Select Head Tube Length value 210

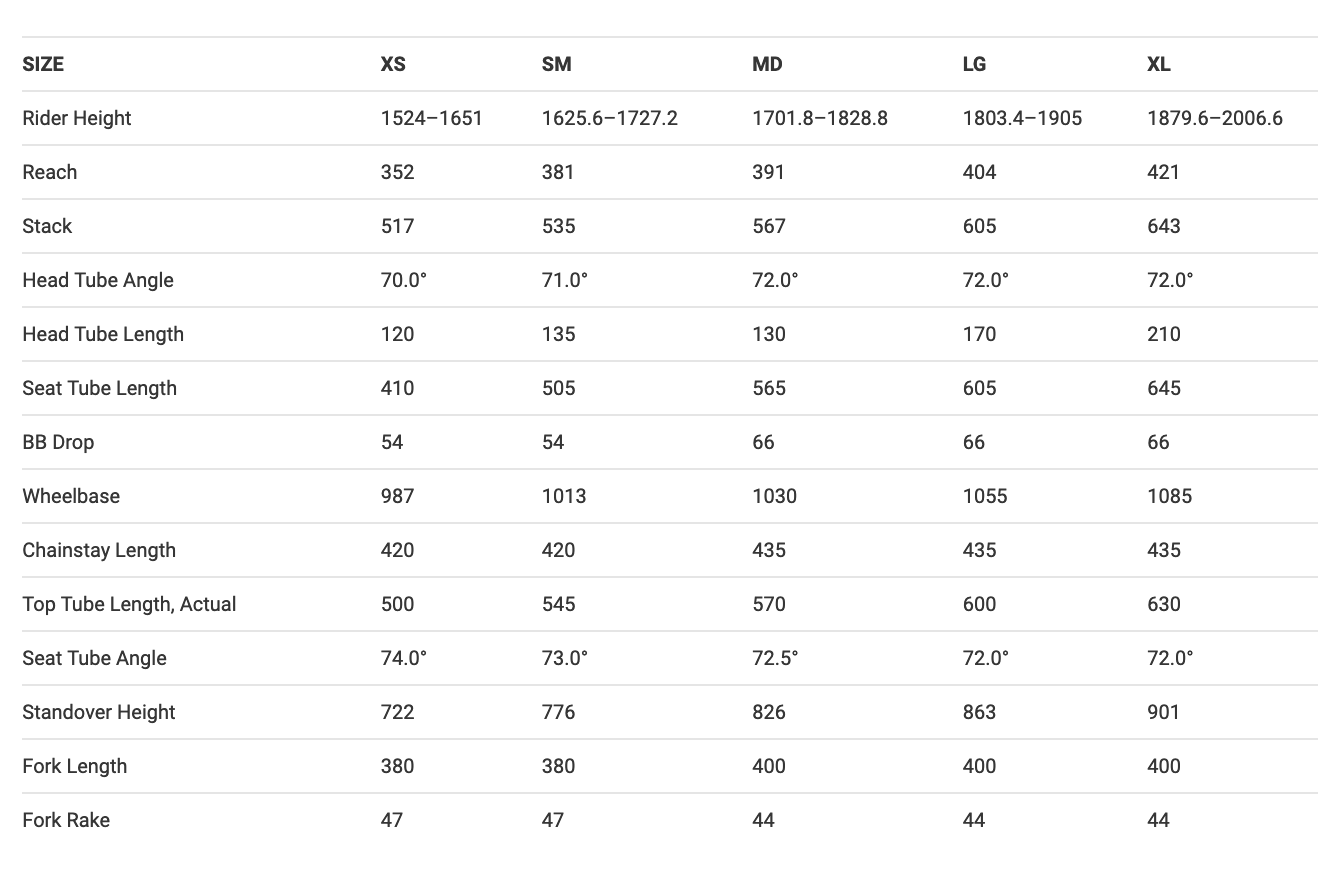tap(1164, 334)
